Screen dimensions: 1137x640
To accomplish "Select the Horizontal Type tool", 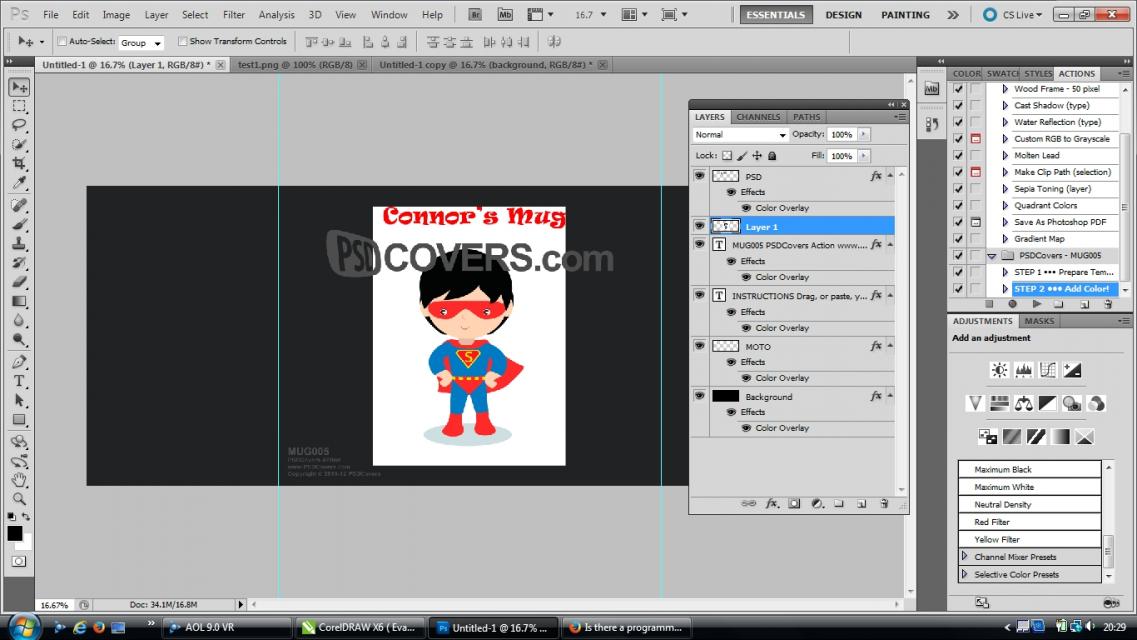I will (19, 381).
